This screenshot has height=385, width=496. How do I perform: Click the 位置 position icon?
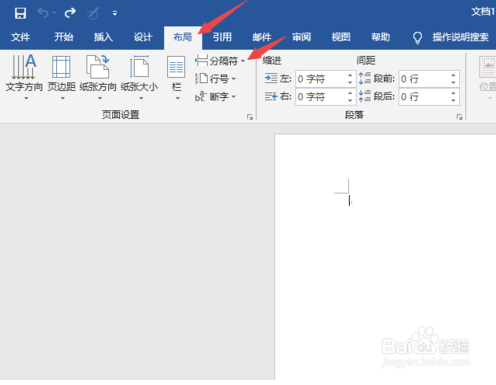coord(488,67)
